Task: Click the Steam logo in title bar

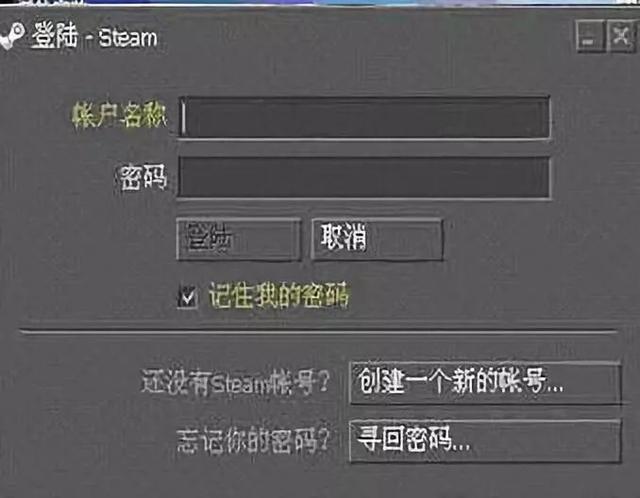Action: click(11, 36)
